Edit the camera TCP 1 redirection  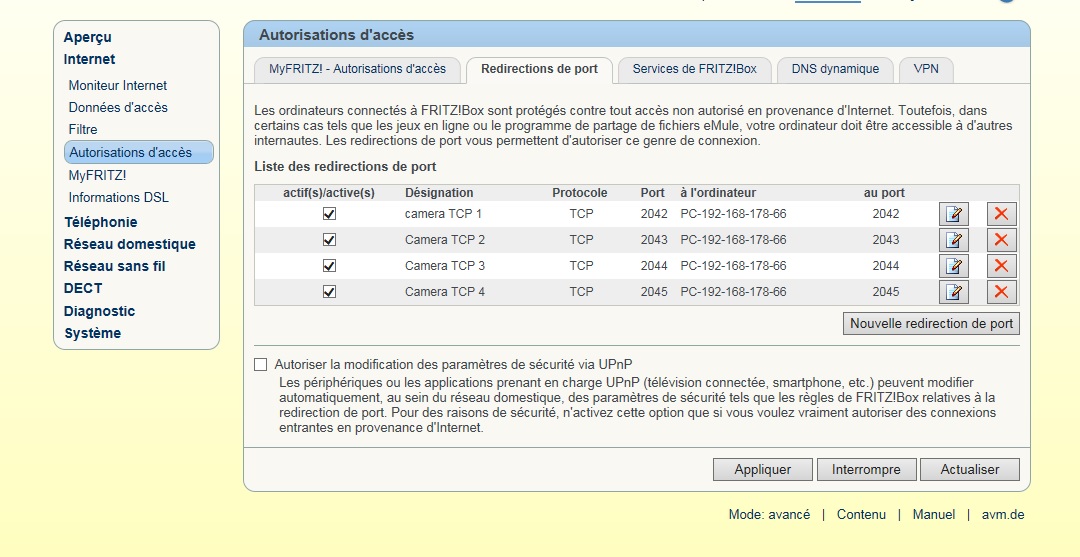[x=953, y=214]
